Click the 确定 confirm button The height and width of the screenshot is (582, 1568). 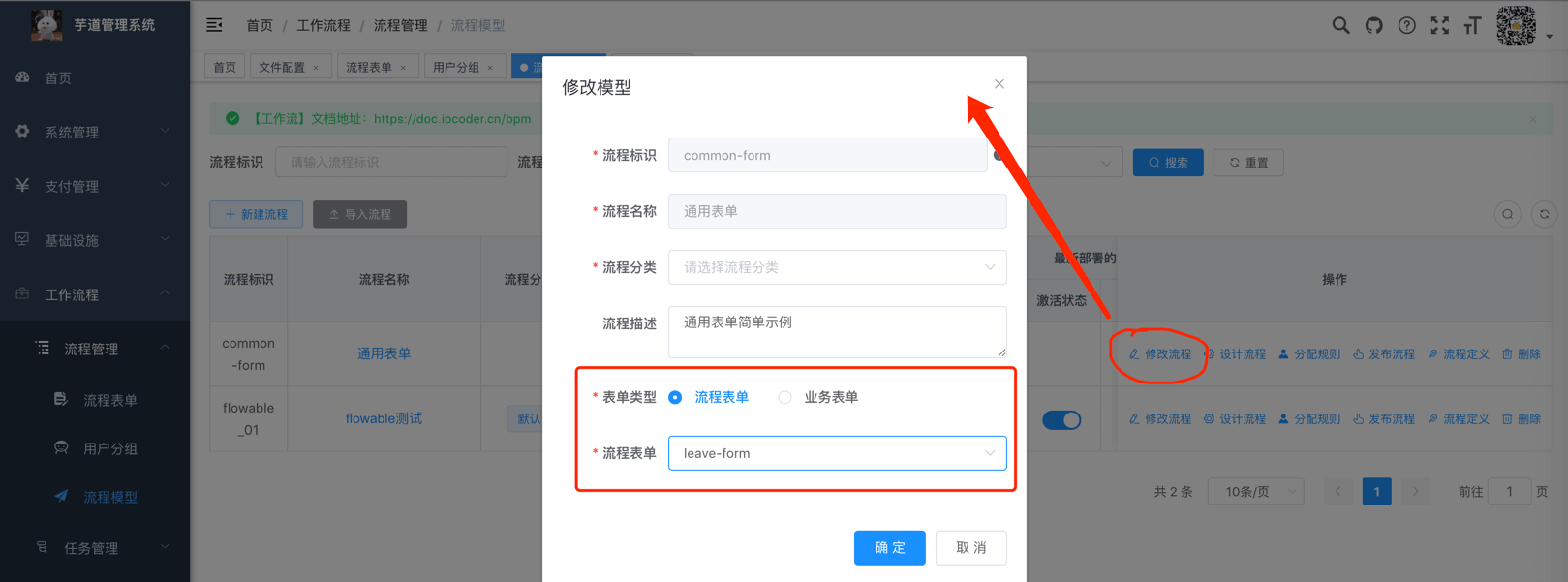(x=889, y=548)
